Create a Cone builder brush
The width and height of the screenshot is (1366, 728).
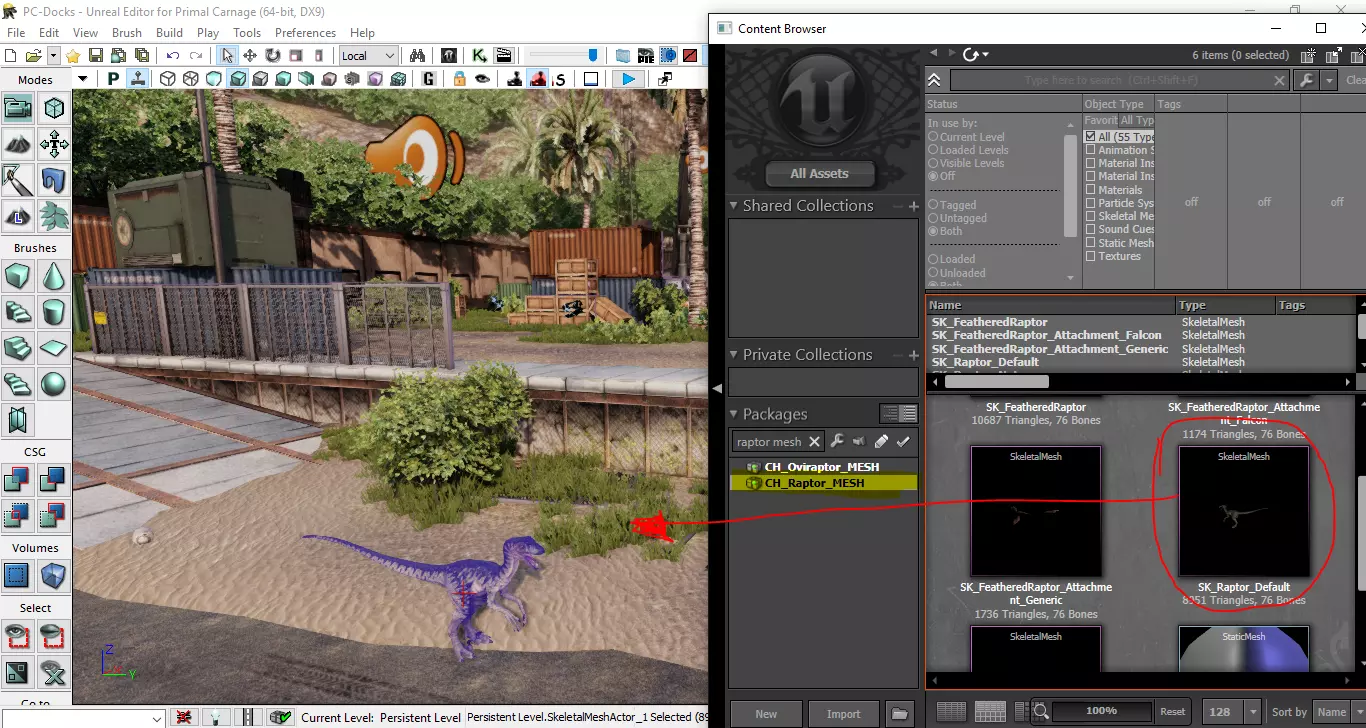click(x=54, y=276)
